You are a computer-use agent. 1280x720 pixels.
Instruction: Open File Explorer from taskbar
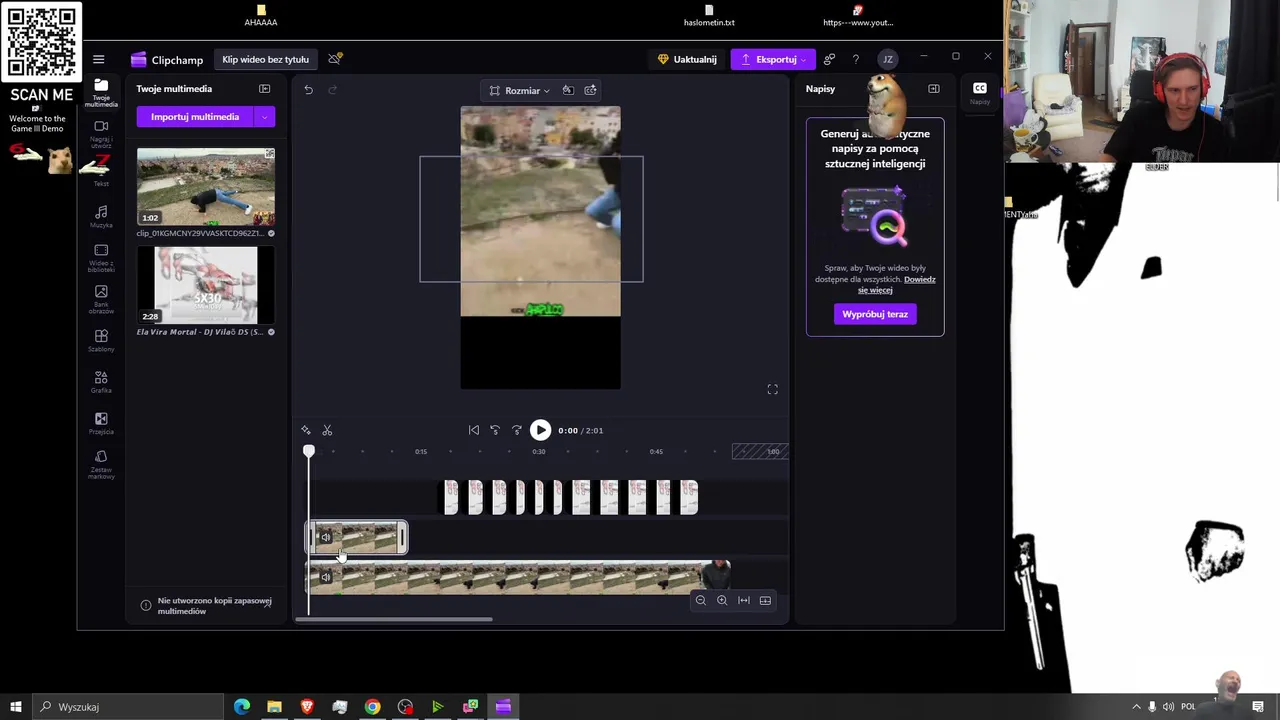pyautogui.click(x=274, y=707)
